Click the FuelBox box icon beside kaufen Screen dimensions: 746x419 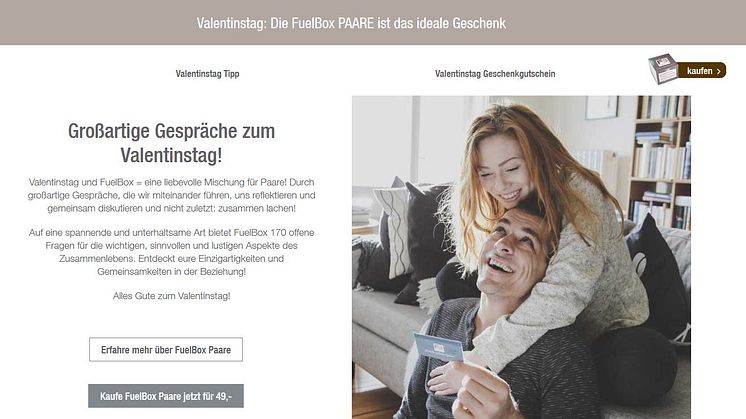(x=663, y=69)
